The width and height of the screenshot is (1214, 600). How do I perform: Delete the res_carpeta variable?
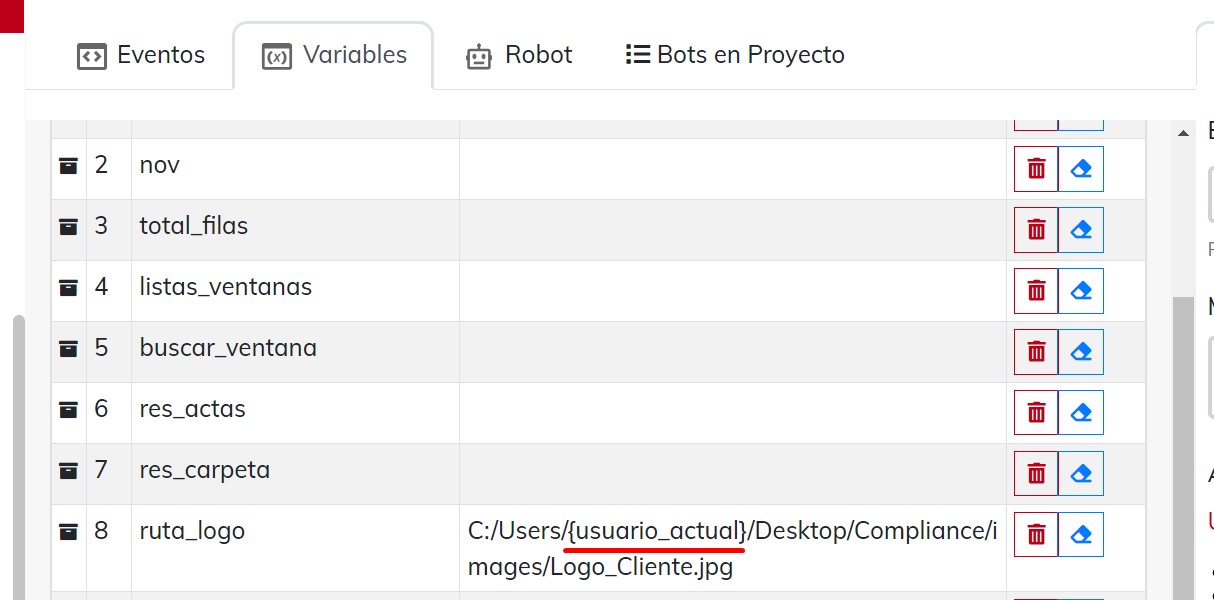[x=1036, y=474]
